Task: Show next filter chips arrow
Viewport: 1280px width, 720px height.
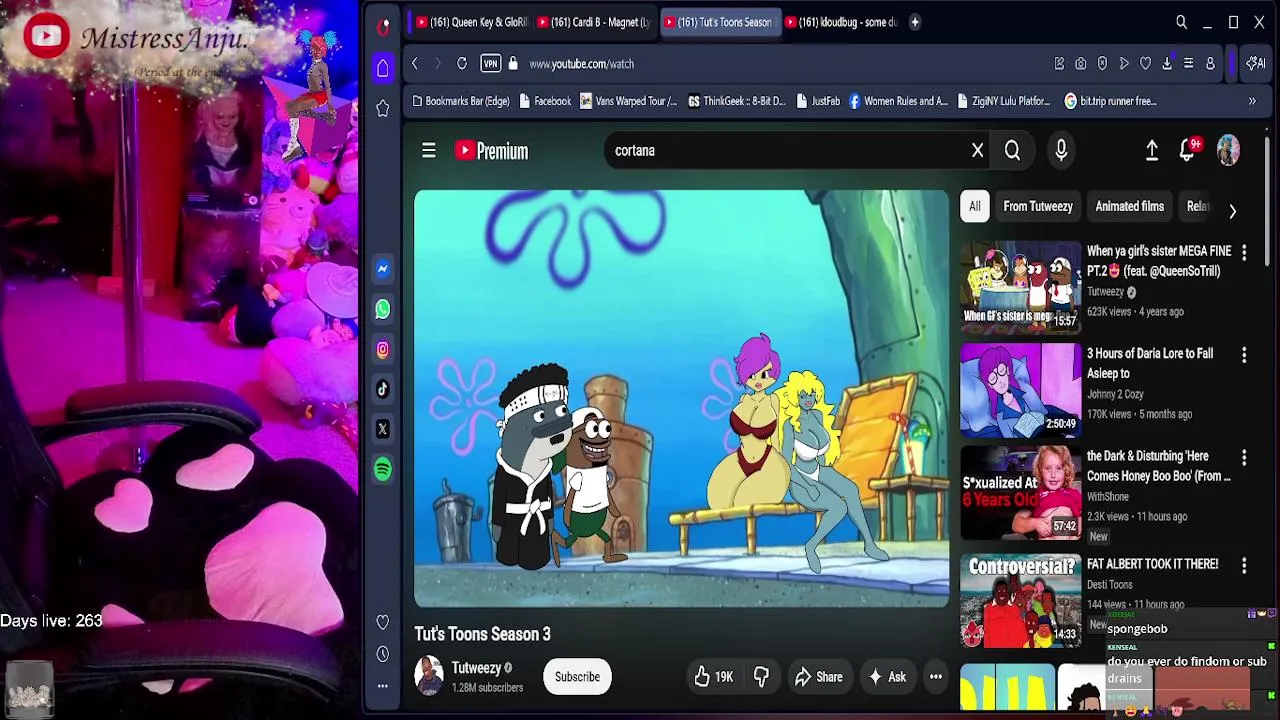Action: [x=1232, y=211]
